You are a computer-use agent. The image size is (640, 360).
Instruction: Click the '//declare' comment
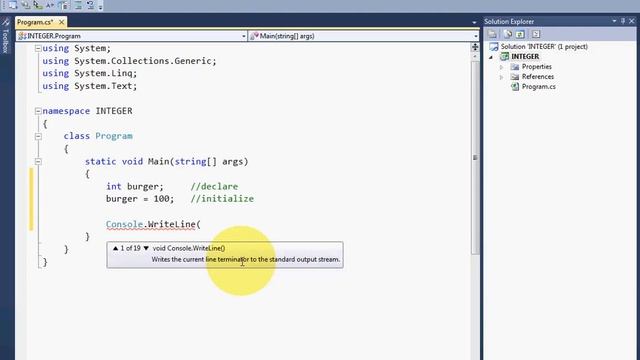coord(214,187)
